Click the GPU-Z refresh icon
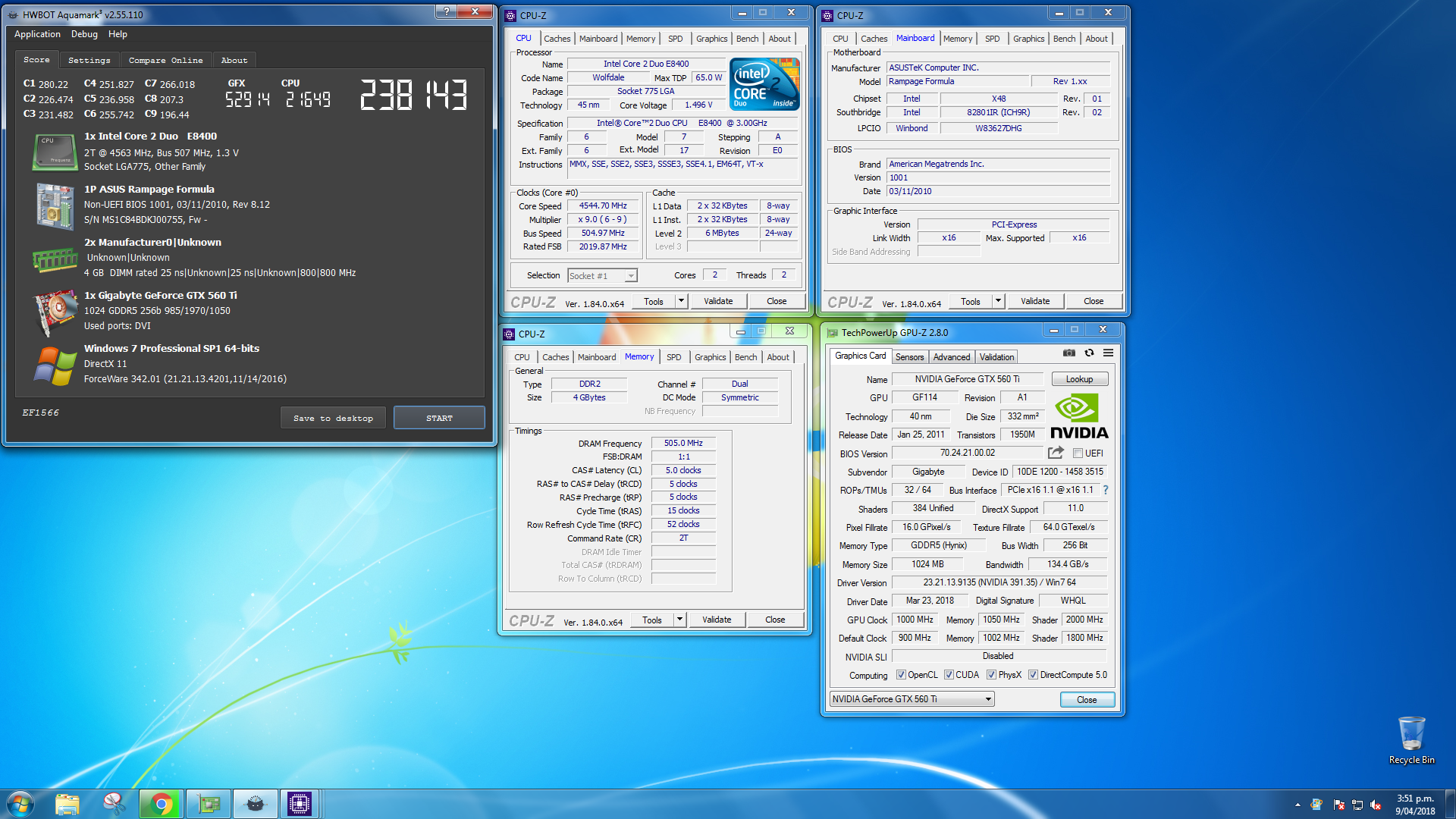Screen dimensions: 1456x819 click(1089, 353)
